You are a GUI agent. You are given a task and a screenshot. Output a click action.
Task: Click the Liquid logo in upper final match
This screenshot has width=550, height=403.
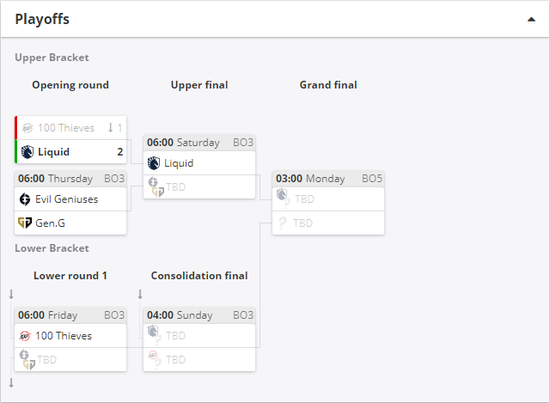point(154,163)
